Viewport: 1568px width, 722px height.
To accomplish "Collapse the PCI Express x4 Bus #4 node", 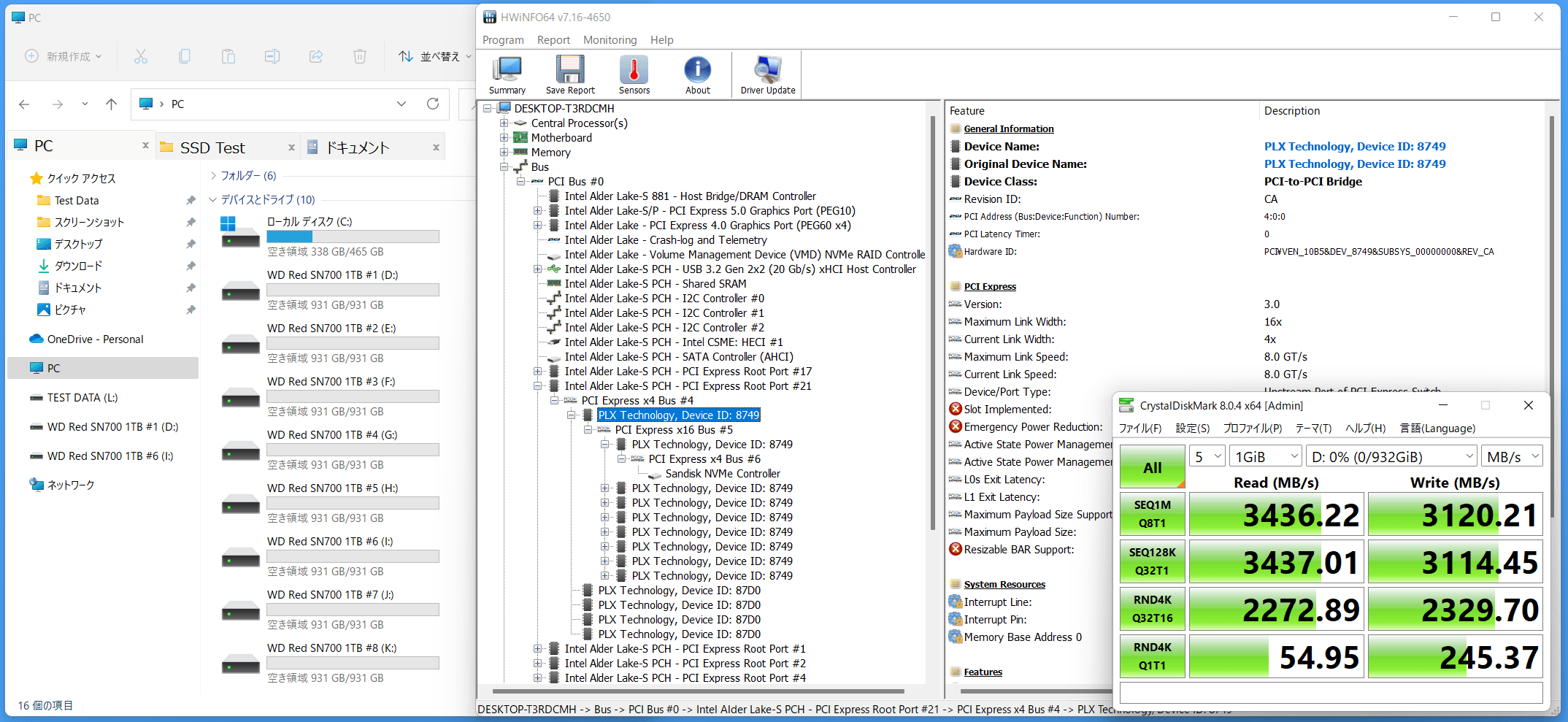I will (555, 401).
